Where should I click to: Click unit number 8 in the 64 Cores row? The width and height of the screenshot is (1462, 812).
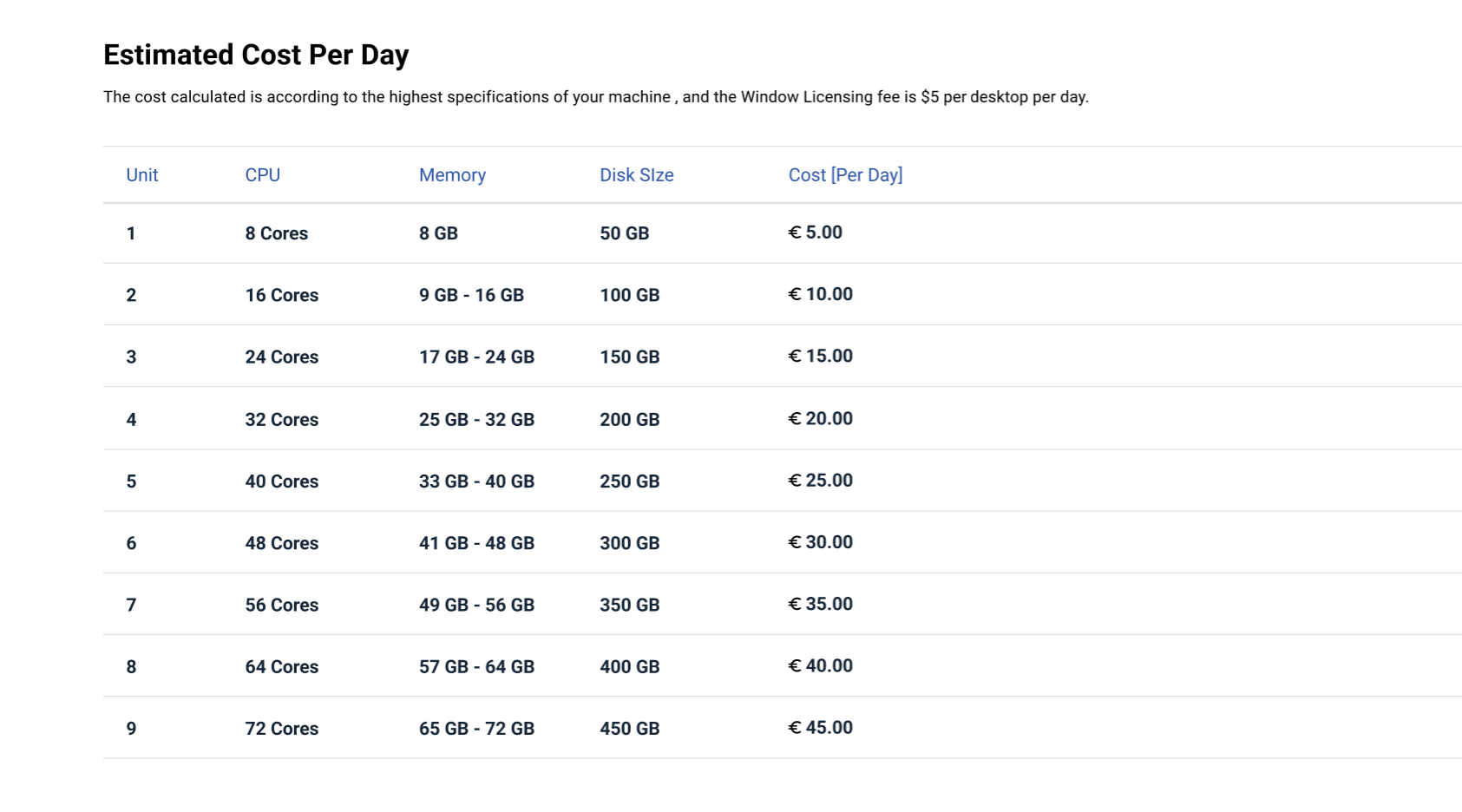pyautogui.click(x=131, y=666)
